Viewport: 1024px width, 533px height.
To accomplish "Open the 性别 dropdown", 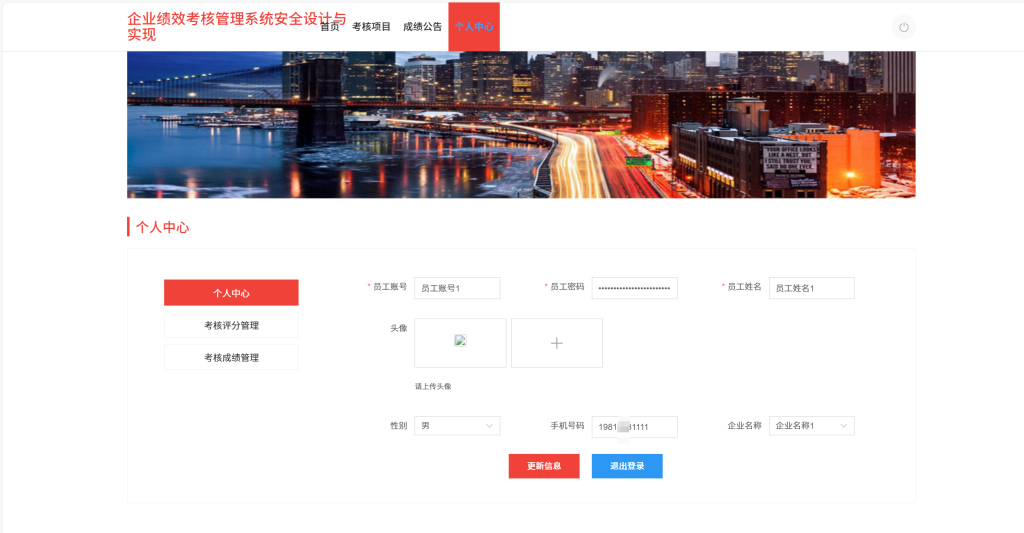I will tap(457, 426).
